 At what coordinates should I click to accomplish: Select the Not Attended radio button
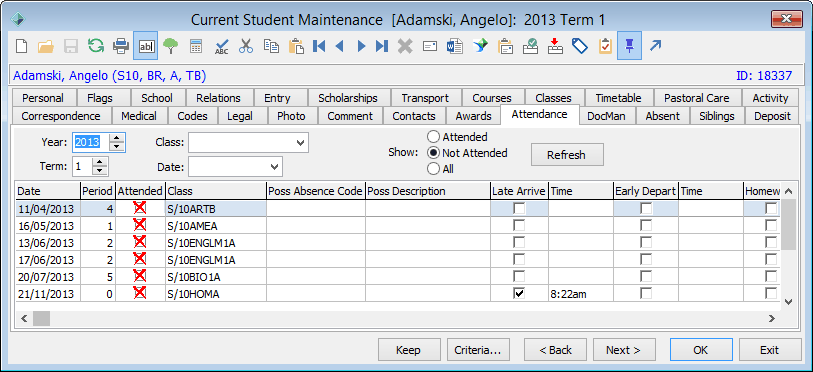(x=433, y=153)
